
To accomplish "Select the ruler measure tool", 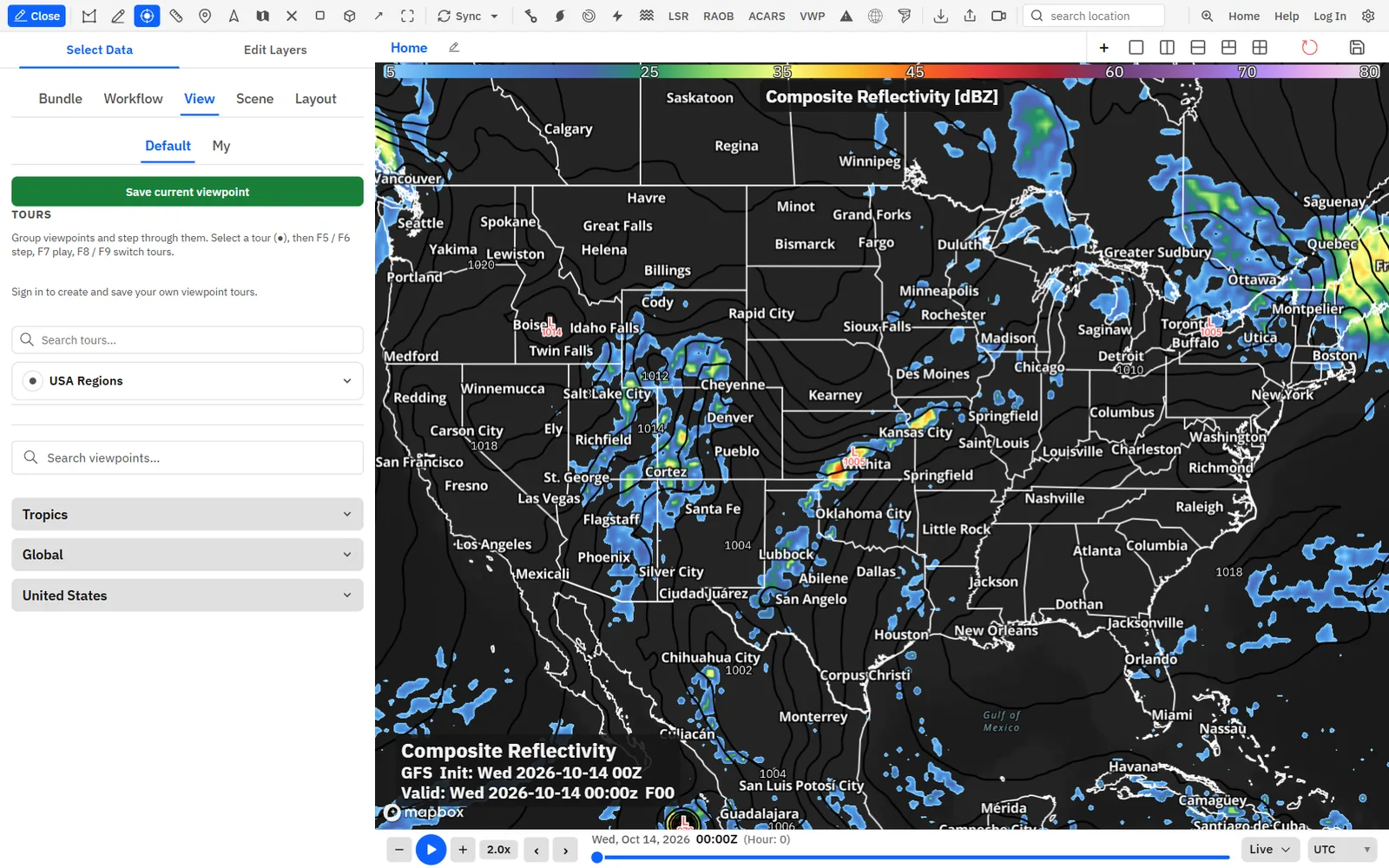I will click(x=176, y=16).
